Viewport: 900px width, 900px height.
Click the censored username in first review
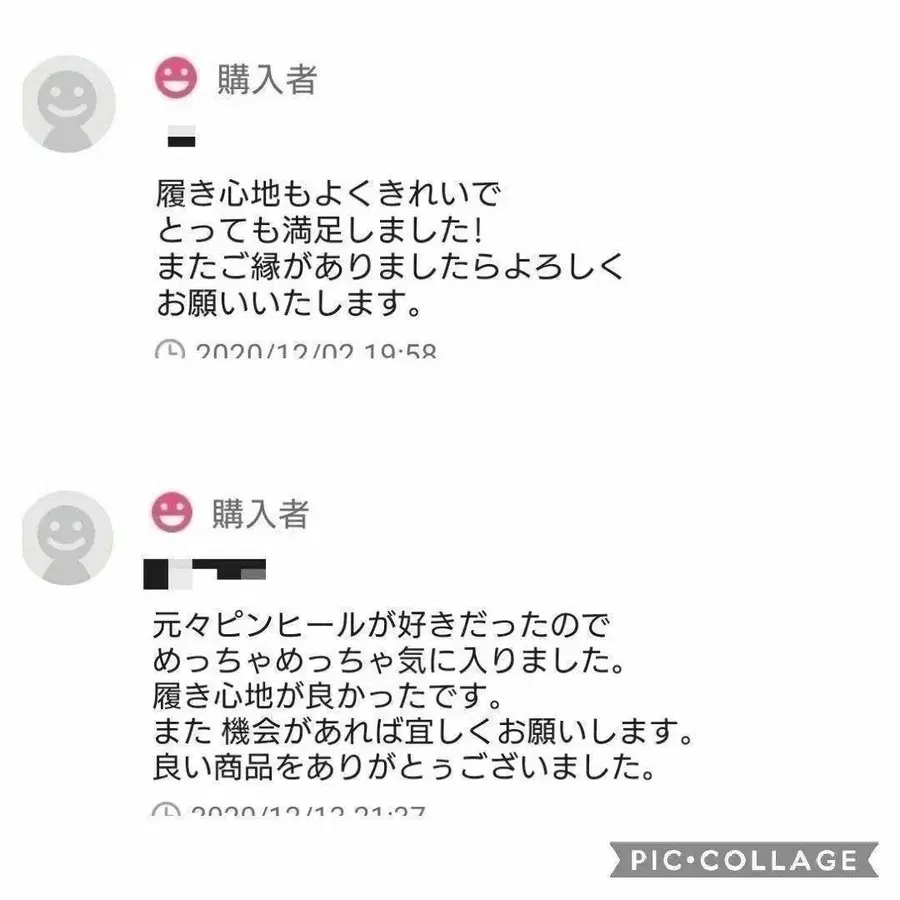coord(181,136)
